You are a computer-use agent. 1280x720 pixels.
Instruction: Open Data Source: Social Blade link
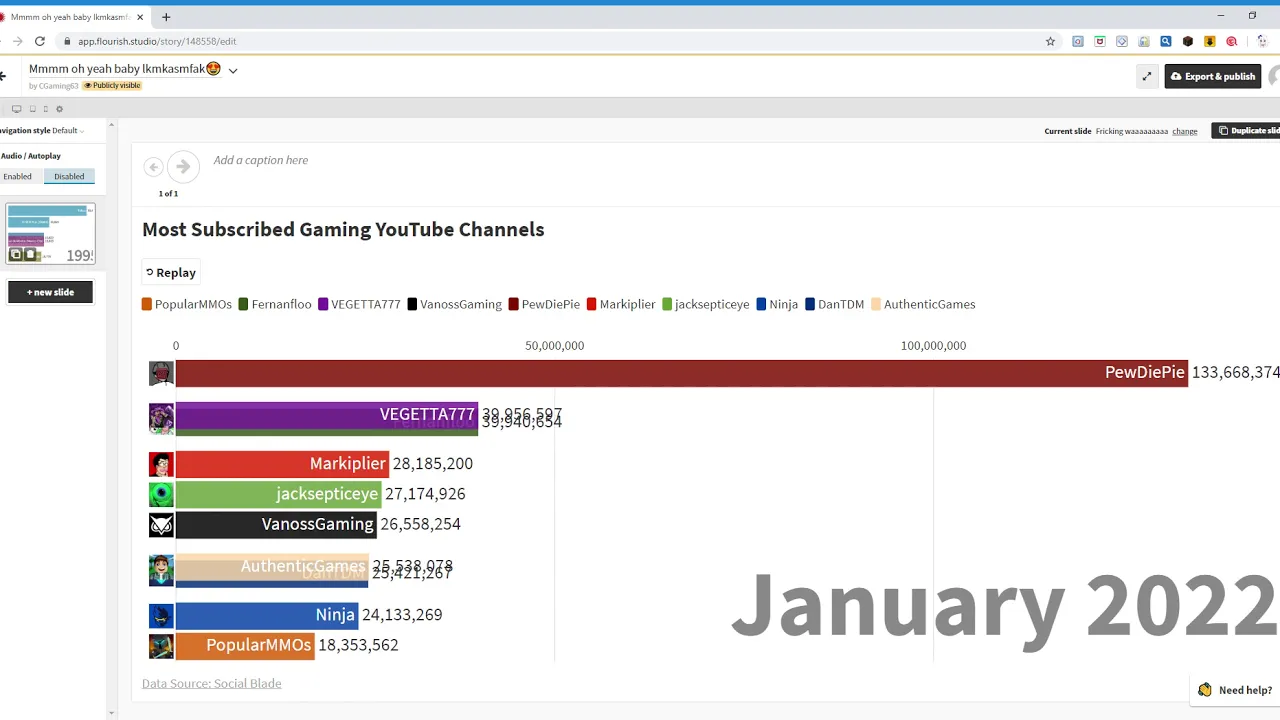[211, 684]
